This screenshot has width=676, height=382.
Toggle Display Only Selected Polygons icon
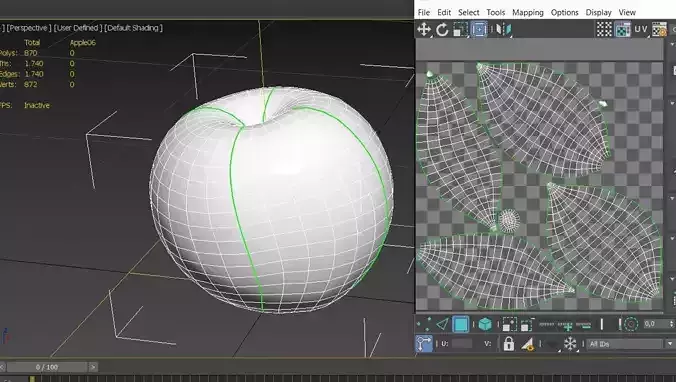point(528,344)
